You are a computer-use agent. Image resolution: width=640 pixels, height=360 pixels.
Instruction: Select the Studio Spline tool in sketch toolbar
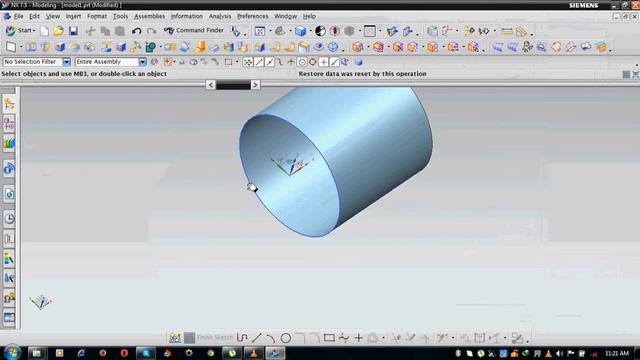344,338
